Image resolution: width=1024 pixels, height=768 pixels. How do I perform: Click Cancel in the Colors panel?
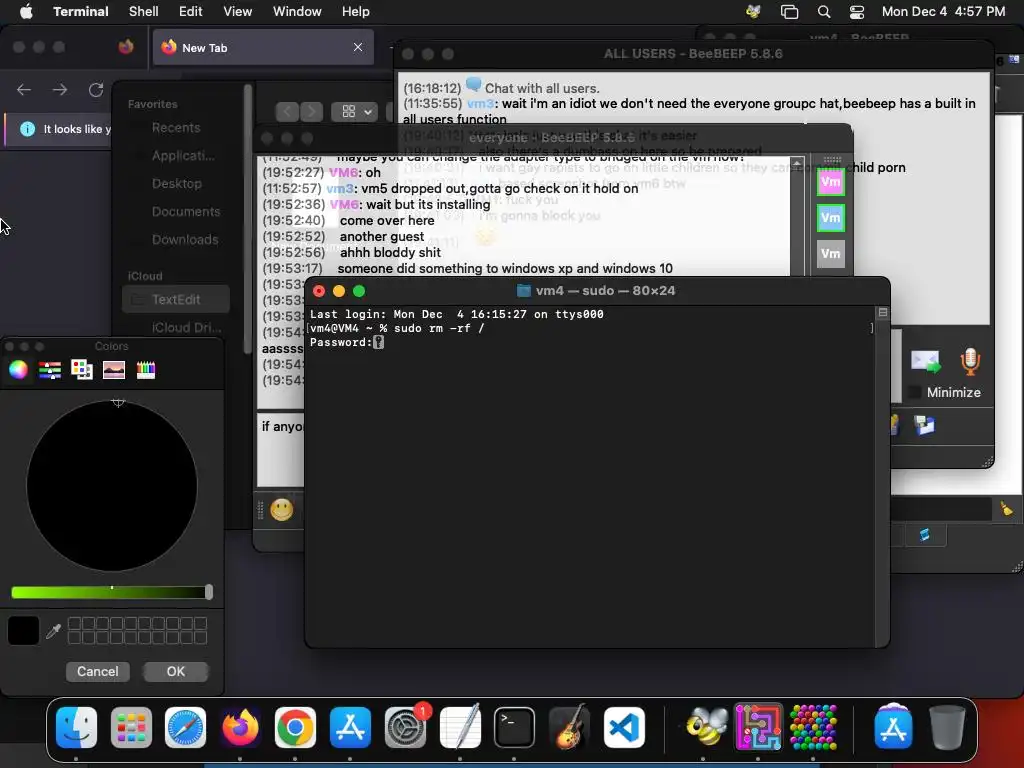pyautogui.click(x=98, y=671)
